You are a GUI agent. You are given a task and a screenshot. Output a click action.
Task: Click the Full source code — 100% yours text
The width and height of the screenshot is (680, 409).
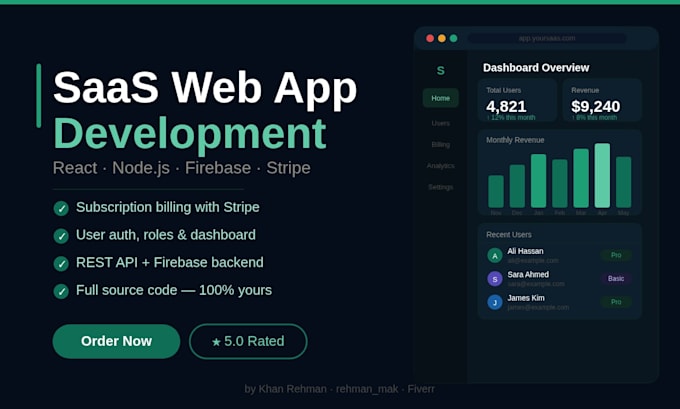(x=174, y=290)
